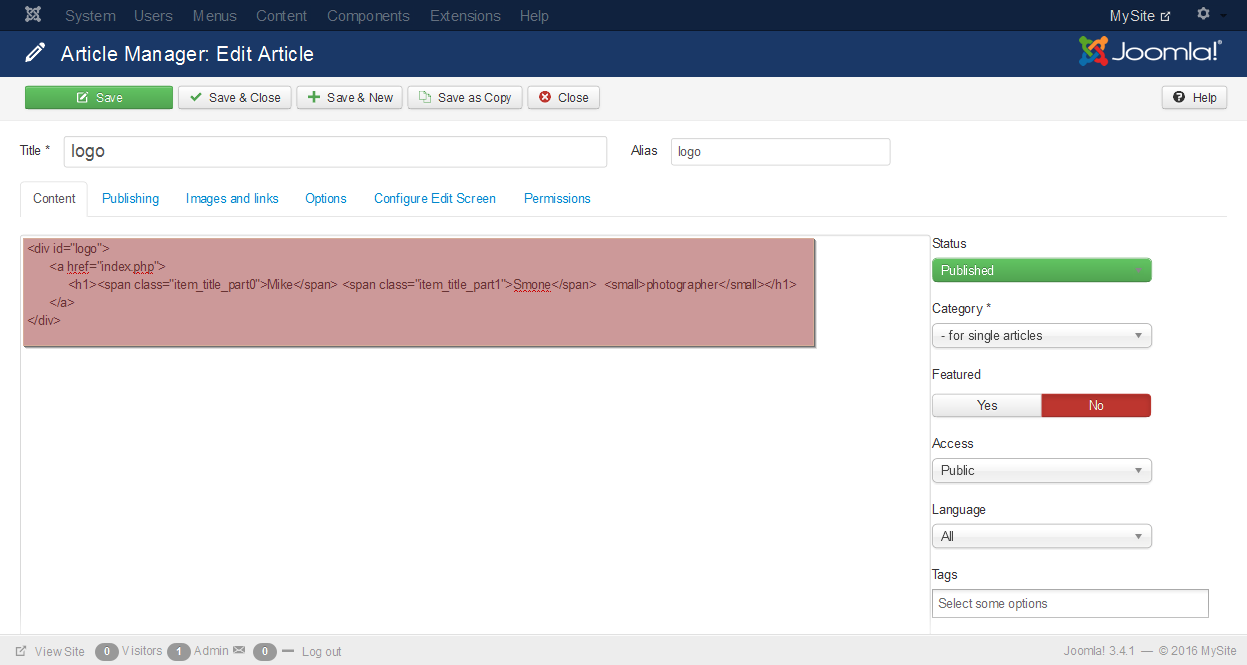The width and height of the screenshot is (1247, 665).
Task: Click the Save & Close button
Action: 234,97
